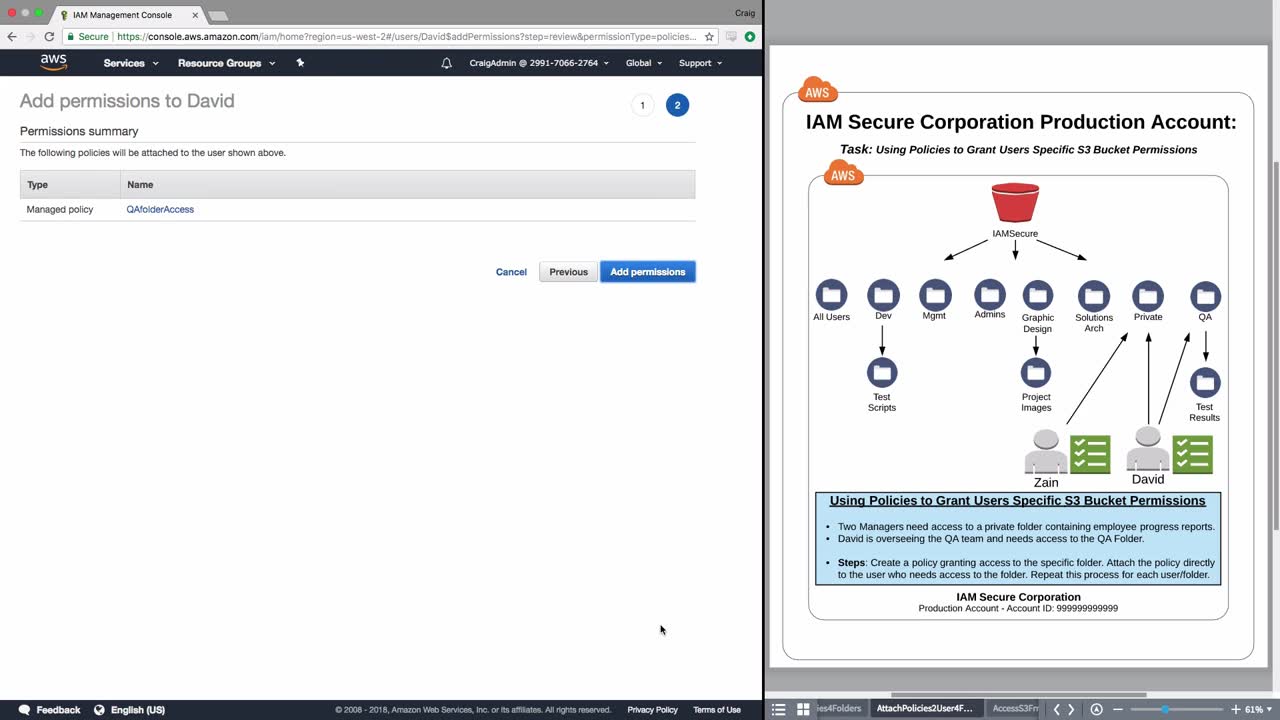Click the Feedback speech bubble icon

tap(24, 710)
